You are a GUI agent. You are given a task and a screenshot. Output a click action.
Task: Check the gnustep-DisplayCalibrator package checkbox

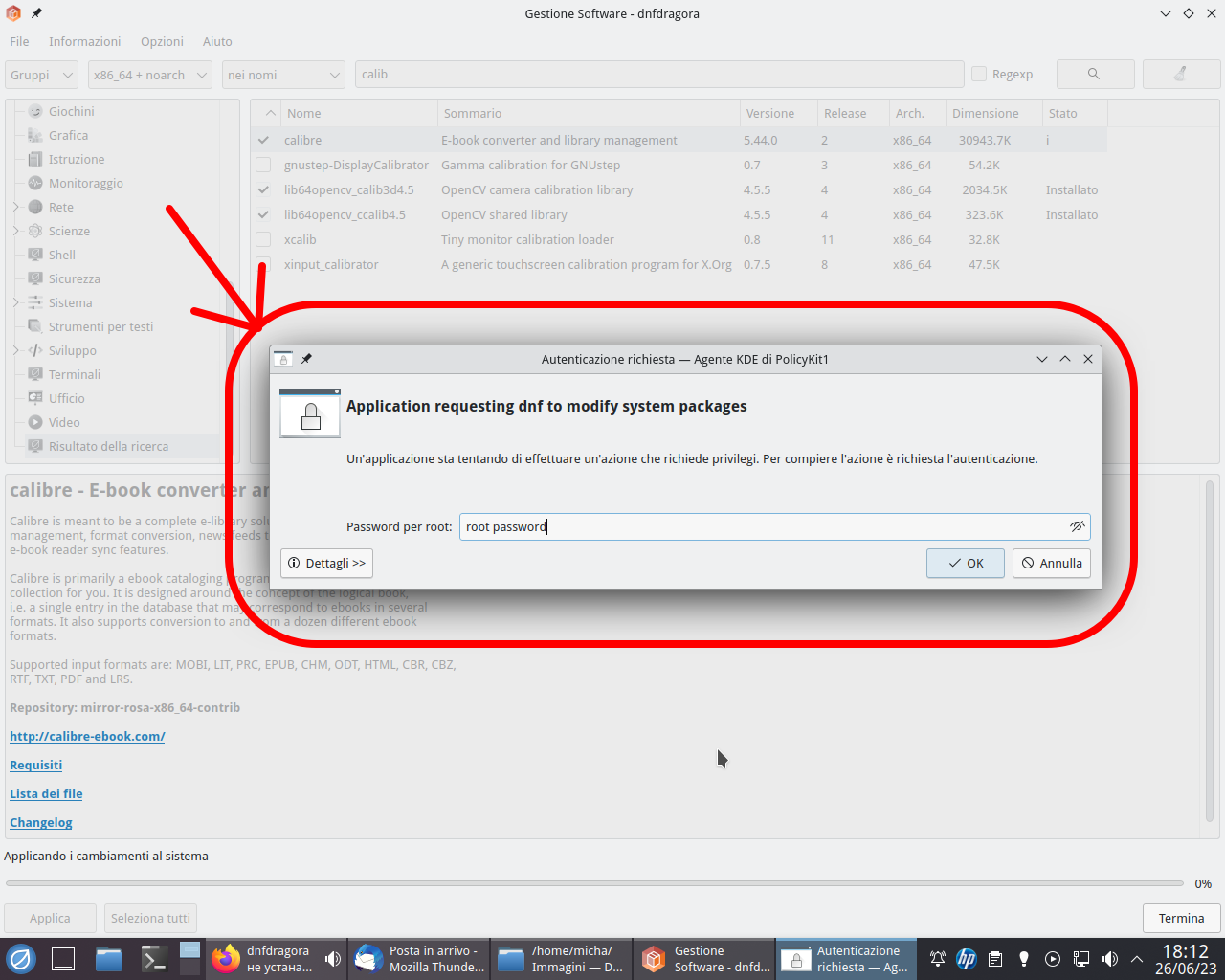pyautogui.click(x=263, y=165)
